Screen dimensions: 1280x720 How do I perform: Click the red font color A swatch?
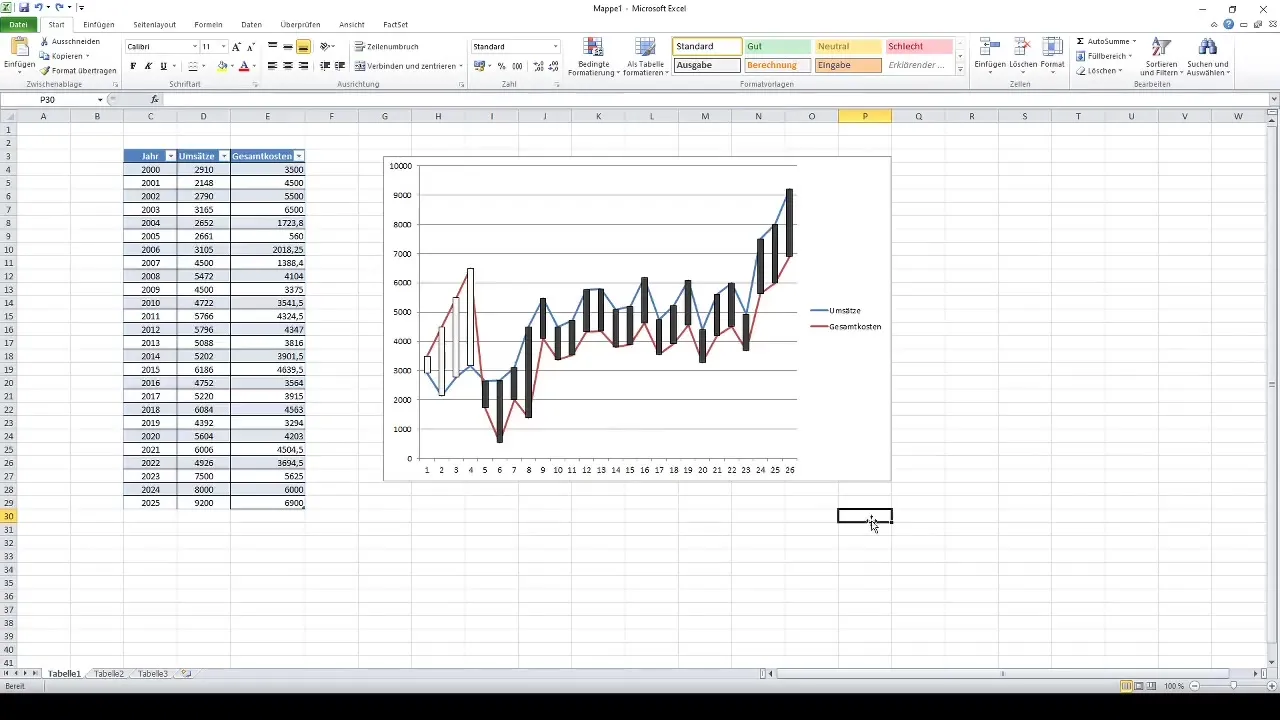pyautogui.click(x=244, y=66)
